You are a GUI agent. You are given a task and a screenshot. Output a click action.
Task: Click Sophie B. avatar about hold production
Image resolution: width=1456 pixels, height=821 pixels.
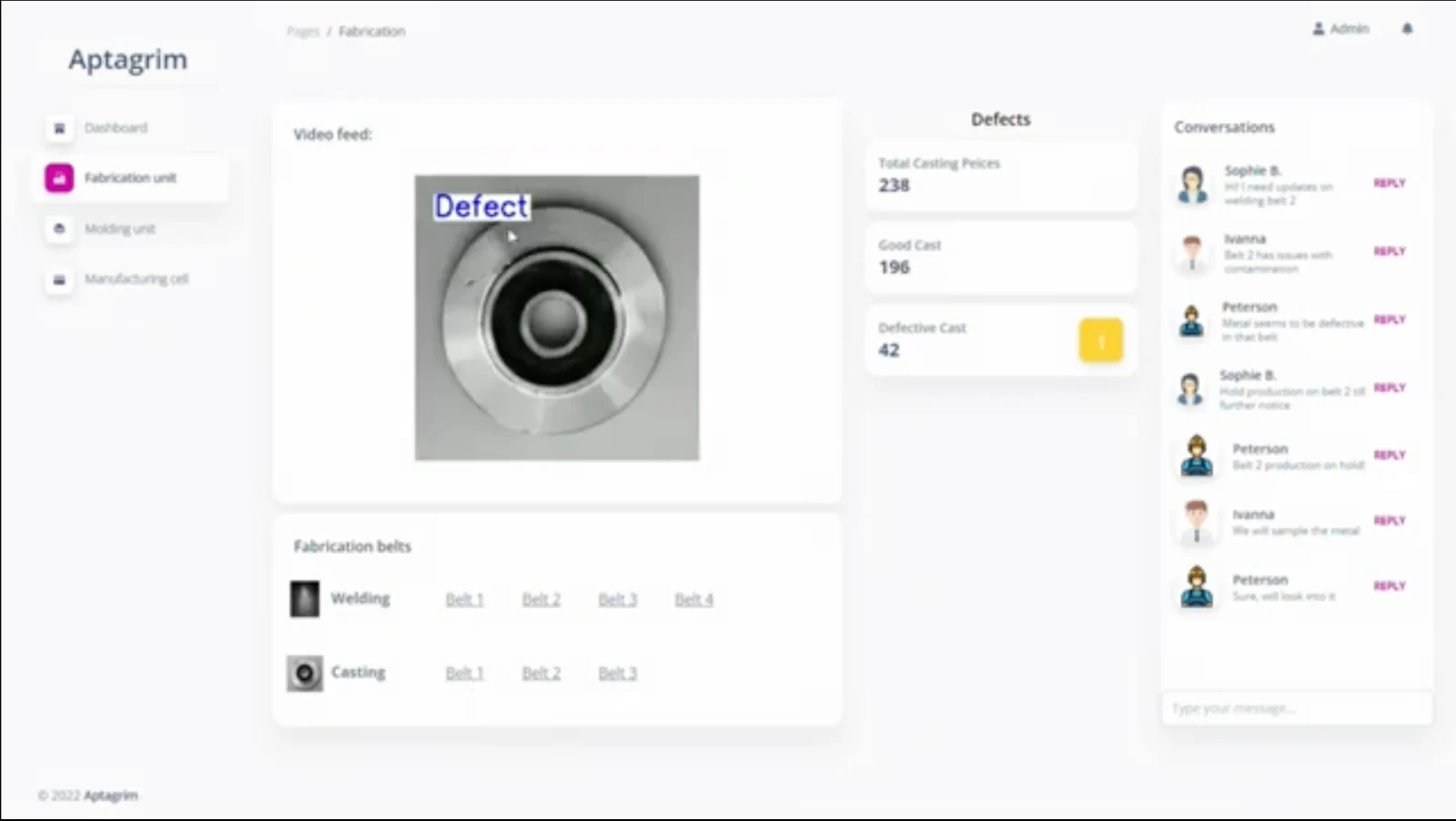pyautogui.click(x=1190, y=389)
